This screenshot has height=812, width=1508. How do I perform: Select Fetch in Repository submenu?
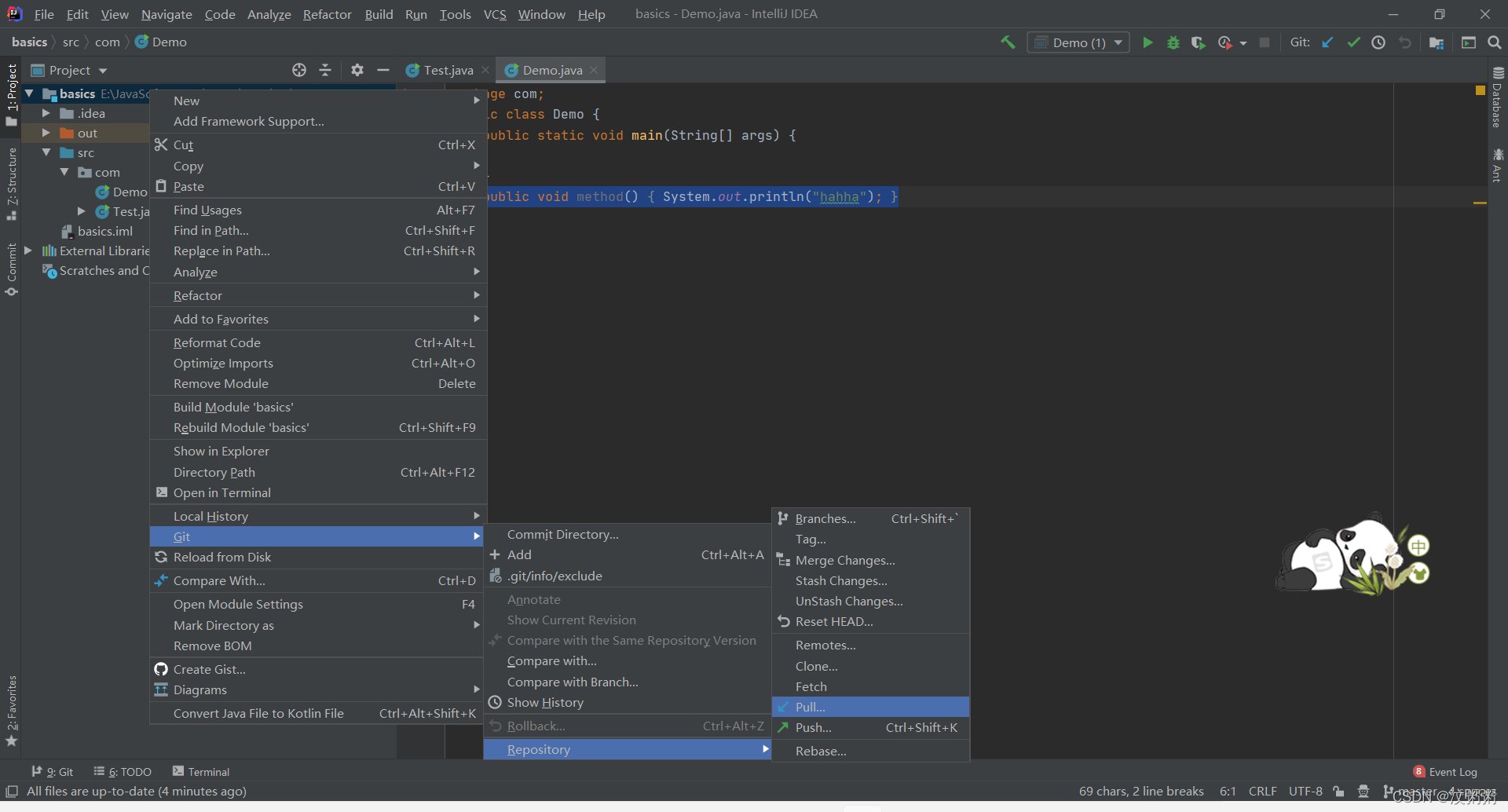click(870, 686)
